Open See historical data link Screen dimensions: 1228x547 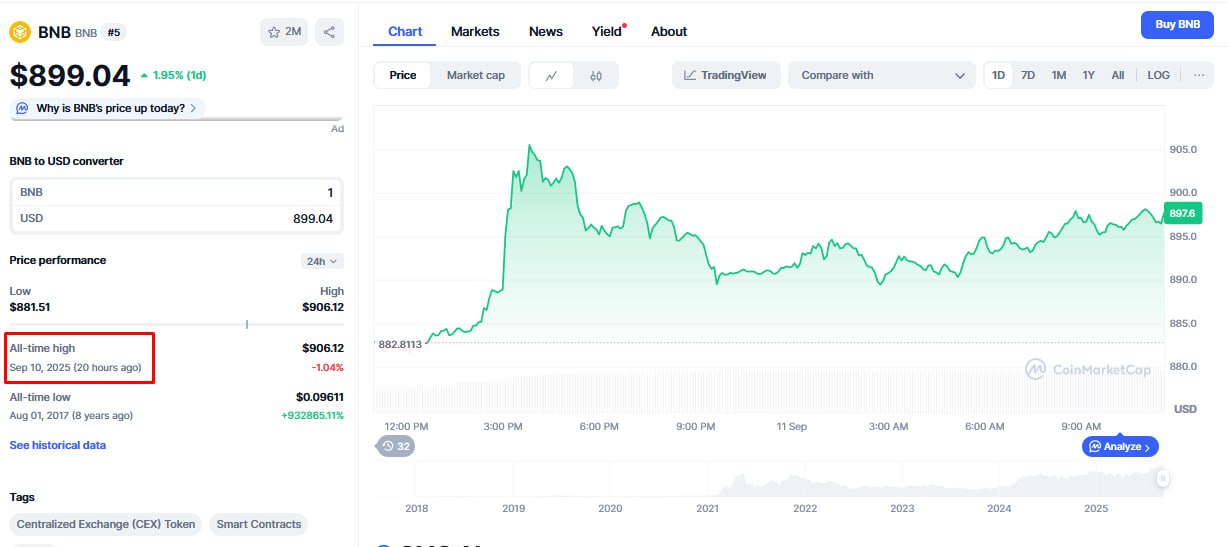(58, 445)
